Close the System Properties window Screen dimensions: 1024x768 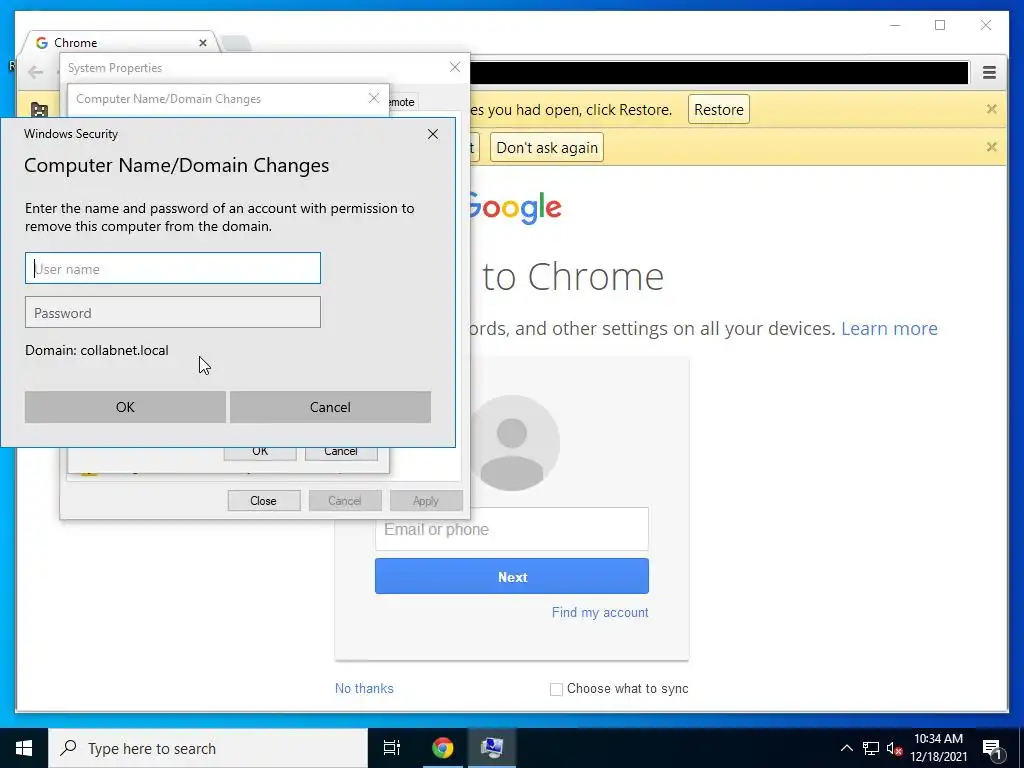tap(455, 67)
